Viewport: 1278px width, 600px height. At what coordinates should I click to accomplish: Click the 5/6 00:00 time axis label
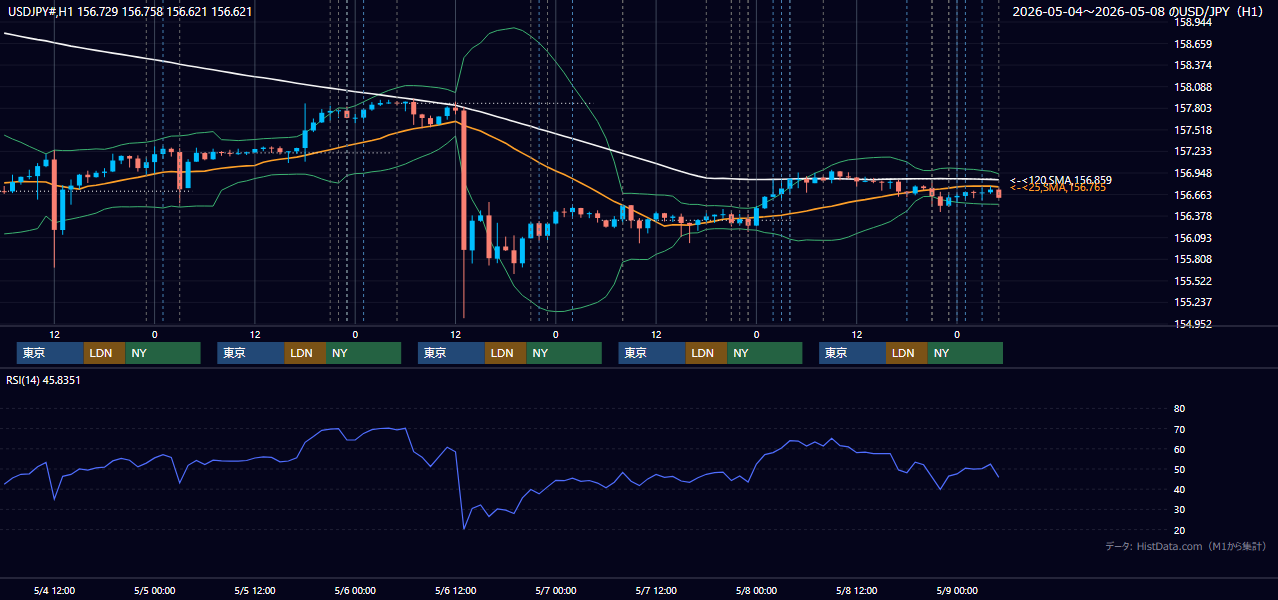pos(355,590)
